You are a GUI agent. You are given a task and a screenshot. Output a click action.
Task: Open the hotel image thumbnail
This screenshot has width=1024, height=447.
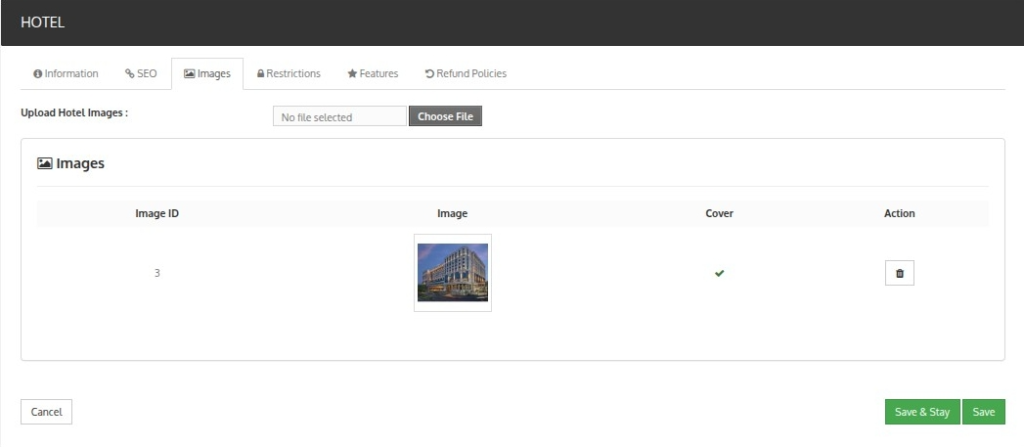pyautogui.click(x=453, y=273)
